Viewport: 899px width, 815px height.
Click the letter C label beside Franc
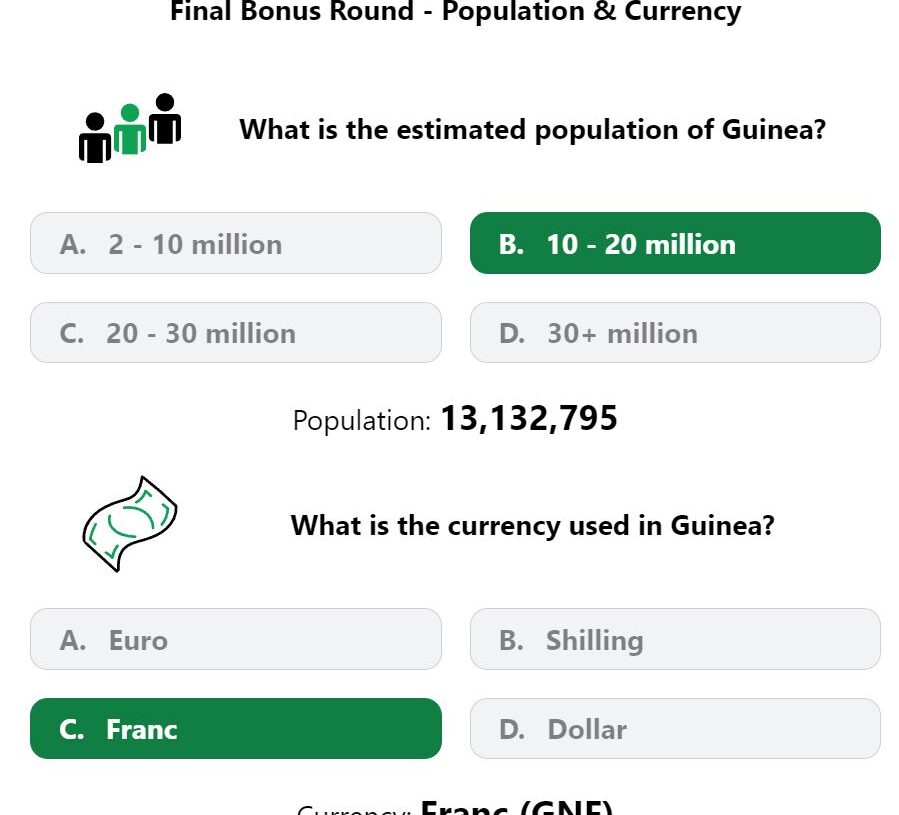click(x=71, y=730)
